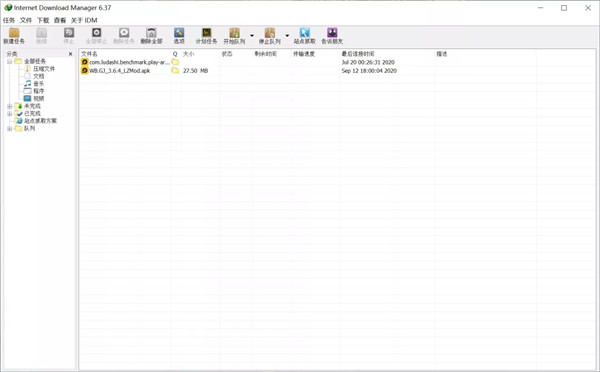
Task: Select the 未完成 folder
Action: [x=32, y=106]
